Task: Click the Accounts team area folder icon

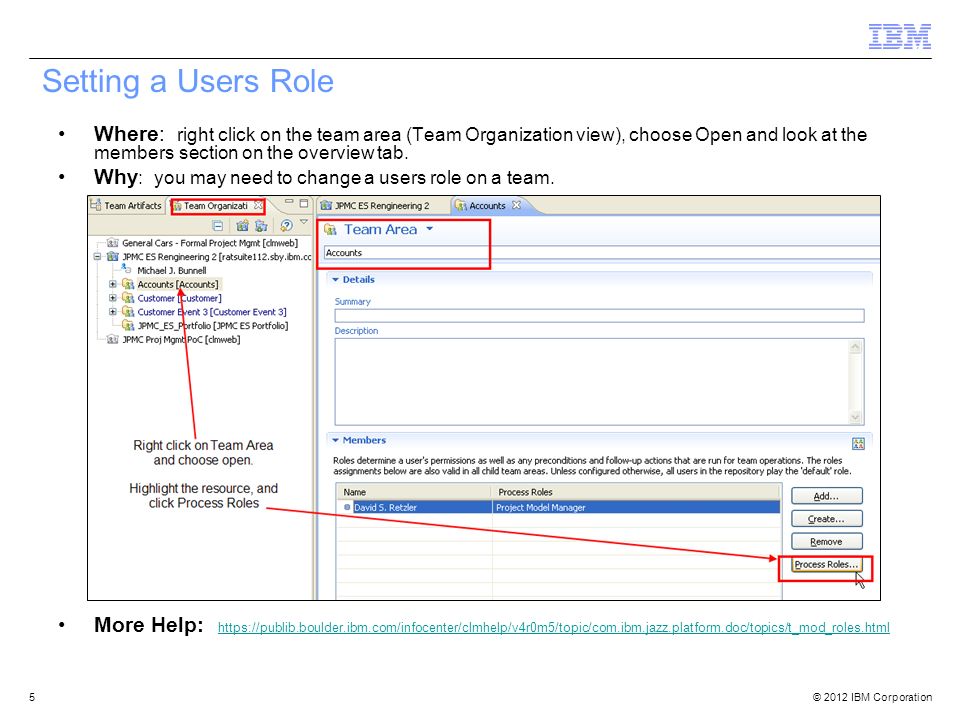Action: pos(128,284)
